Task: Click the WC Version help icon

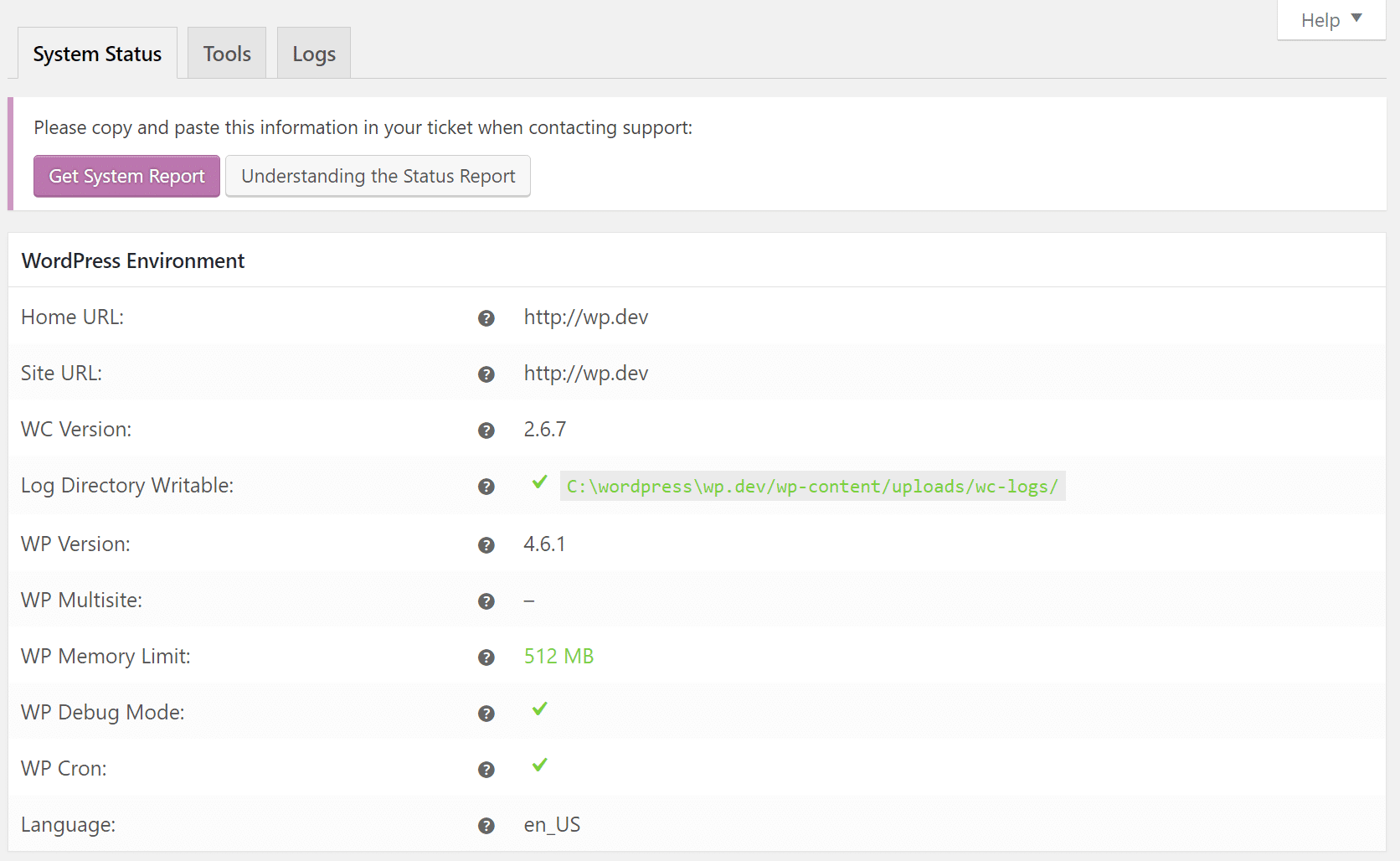Action: click(486, 430)
